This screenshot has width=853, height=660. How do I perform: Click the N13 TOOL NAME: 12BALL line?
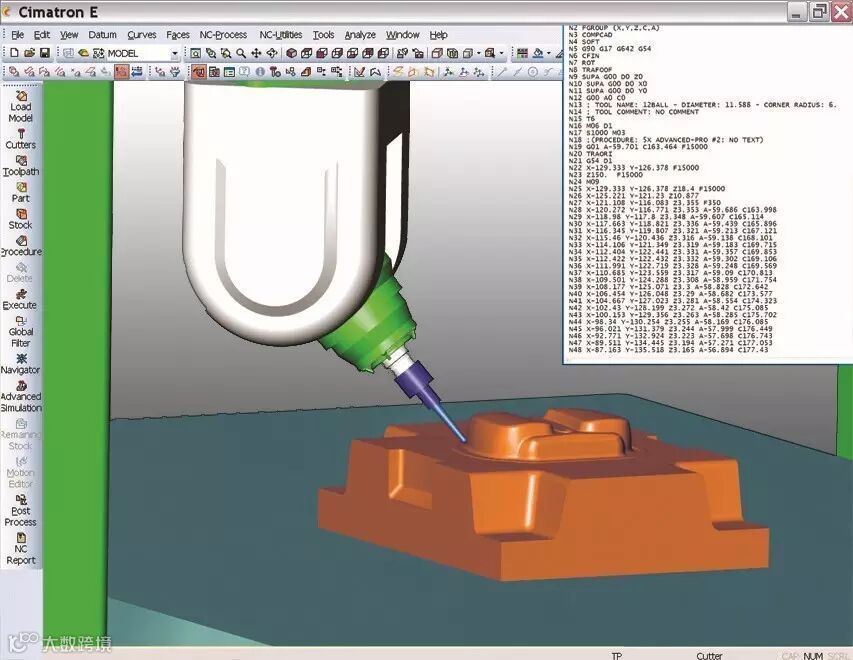pos(702,104)
